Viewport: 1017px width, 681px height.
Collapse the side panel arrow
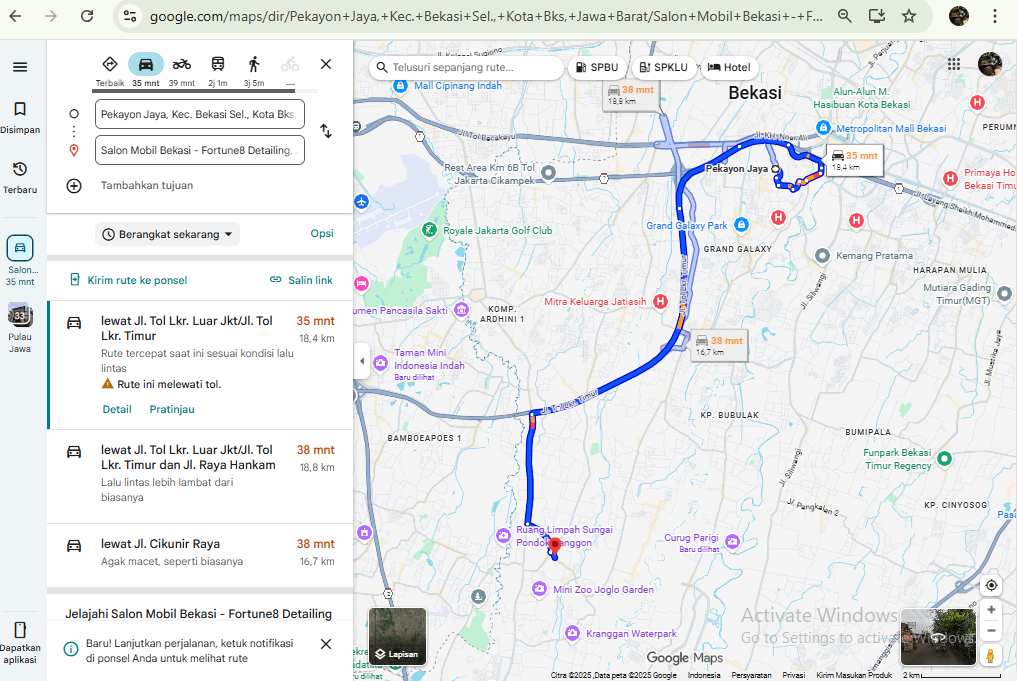[361, 361]
